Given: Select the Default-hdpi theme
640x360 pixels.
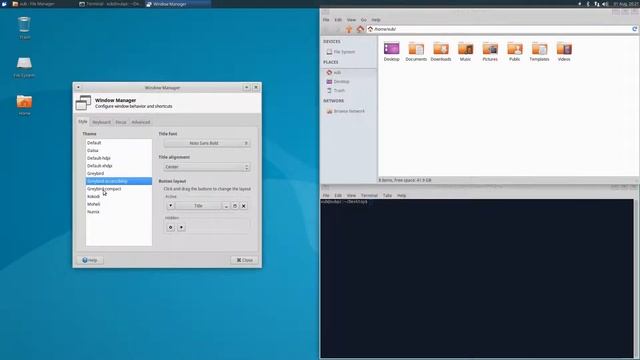Looking at the screenshot, I should pos(119,158).
